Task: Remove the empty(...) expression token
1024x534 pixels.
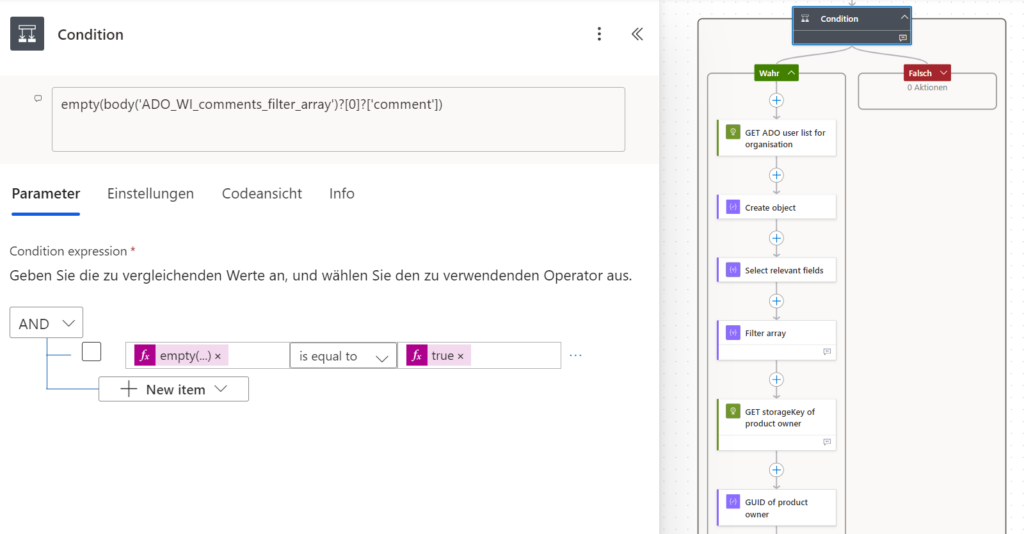Action: pos(217,356)
